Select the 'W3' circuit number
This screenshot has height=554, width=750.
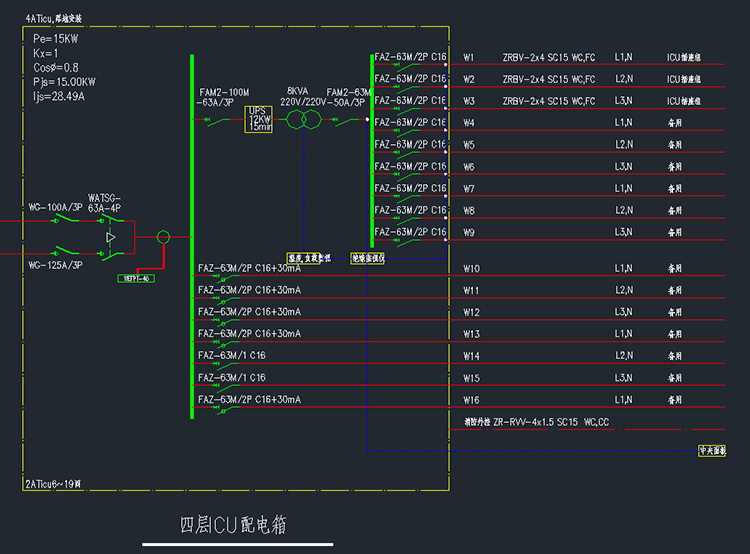pyautogui.click(x=469, y=101)
